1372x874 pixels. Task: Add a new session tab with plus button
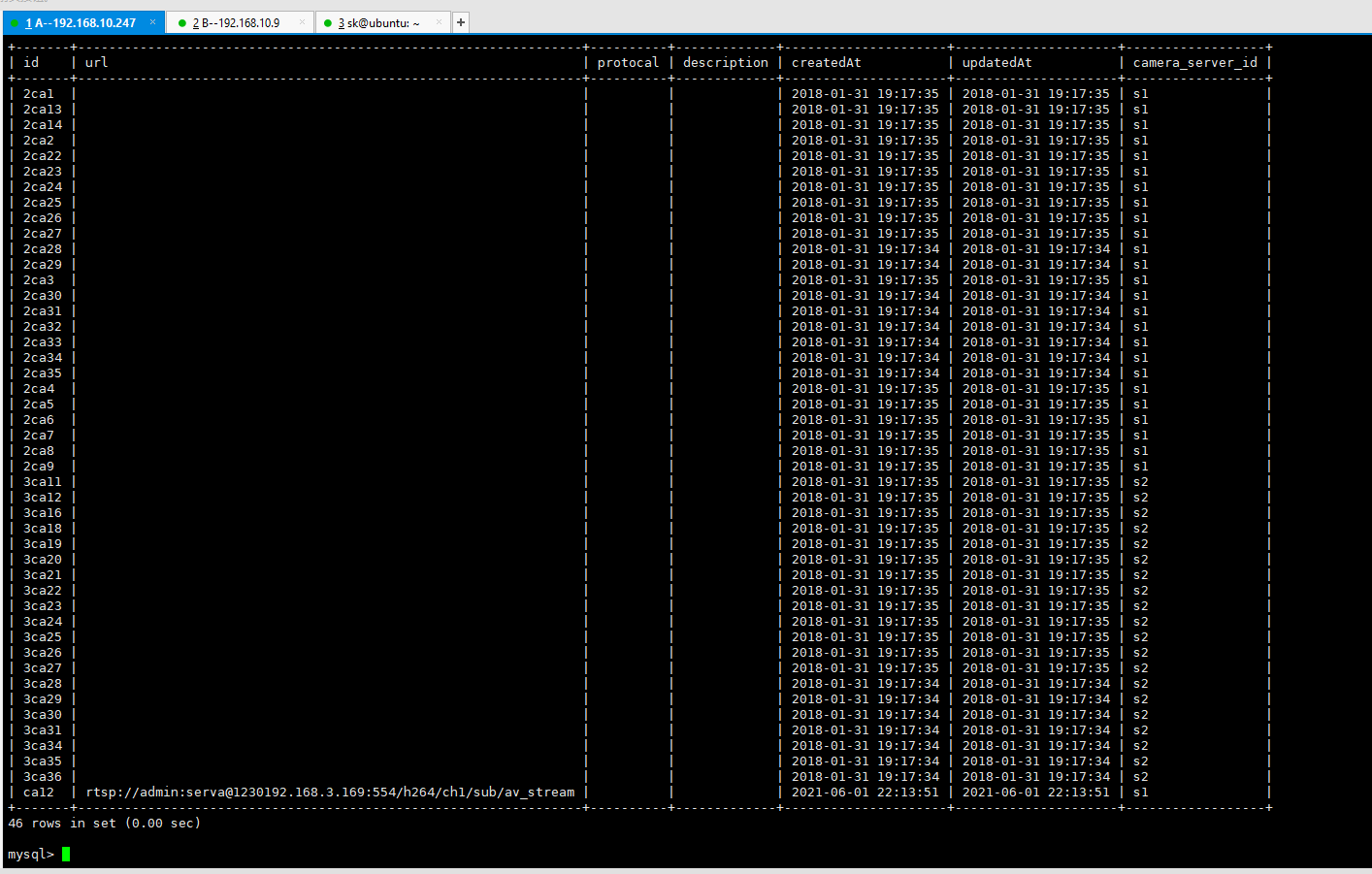coord(461,22)
